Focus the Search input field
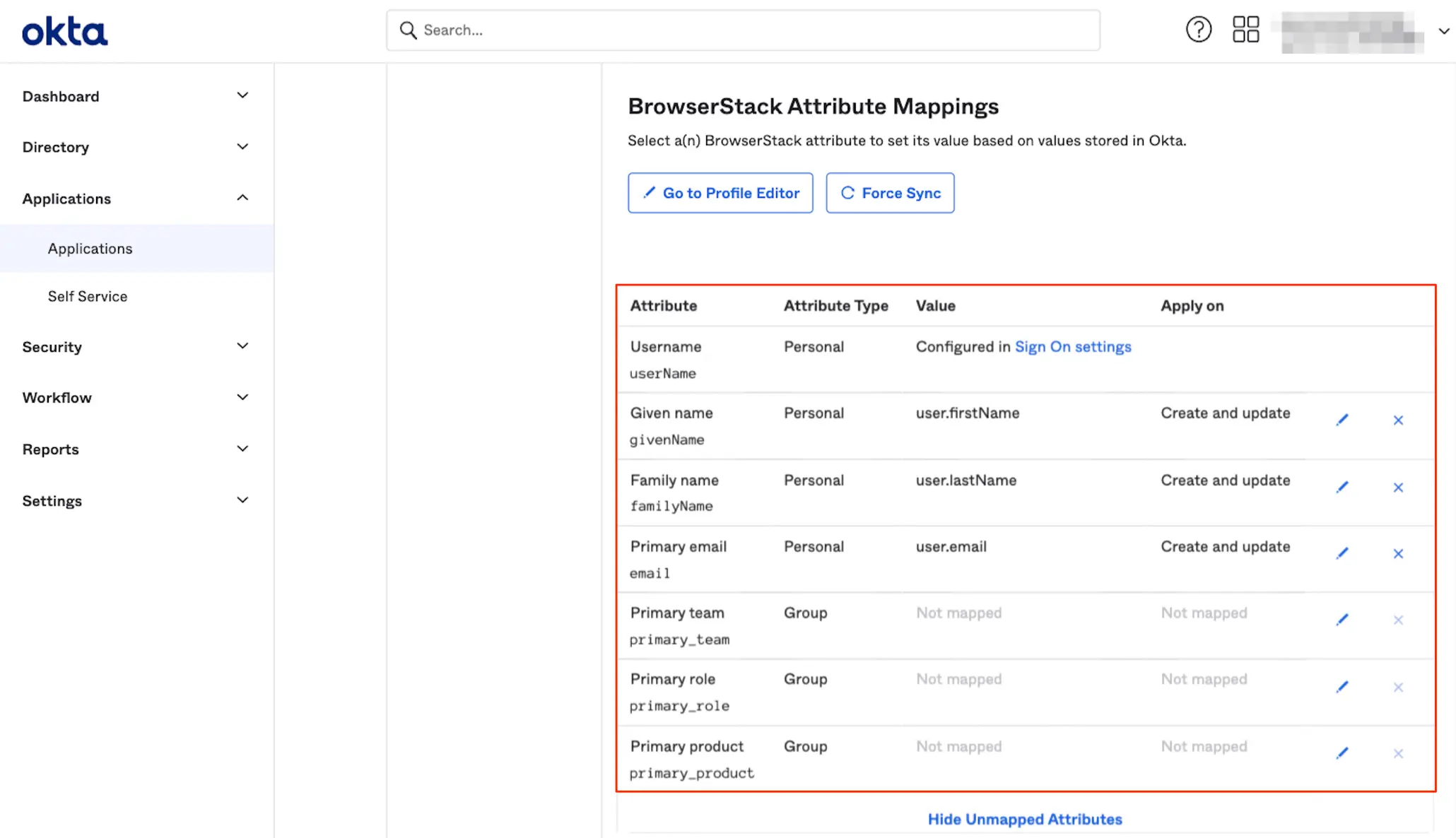This screenshot has height=838, width=1456. 742,30
